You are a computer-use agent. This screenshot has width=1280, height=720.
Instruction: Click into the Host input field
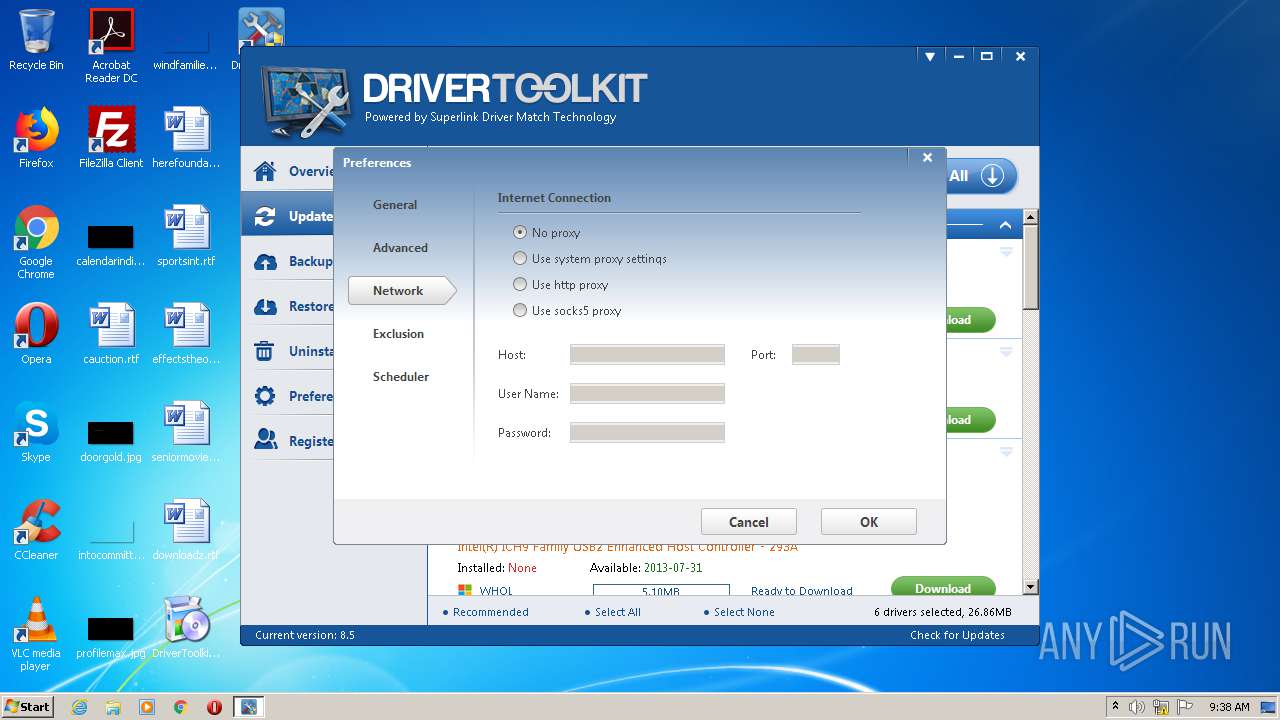point(647,354)
